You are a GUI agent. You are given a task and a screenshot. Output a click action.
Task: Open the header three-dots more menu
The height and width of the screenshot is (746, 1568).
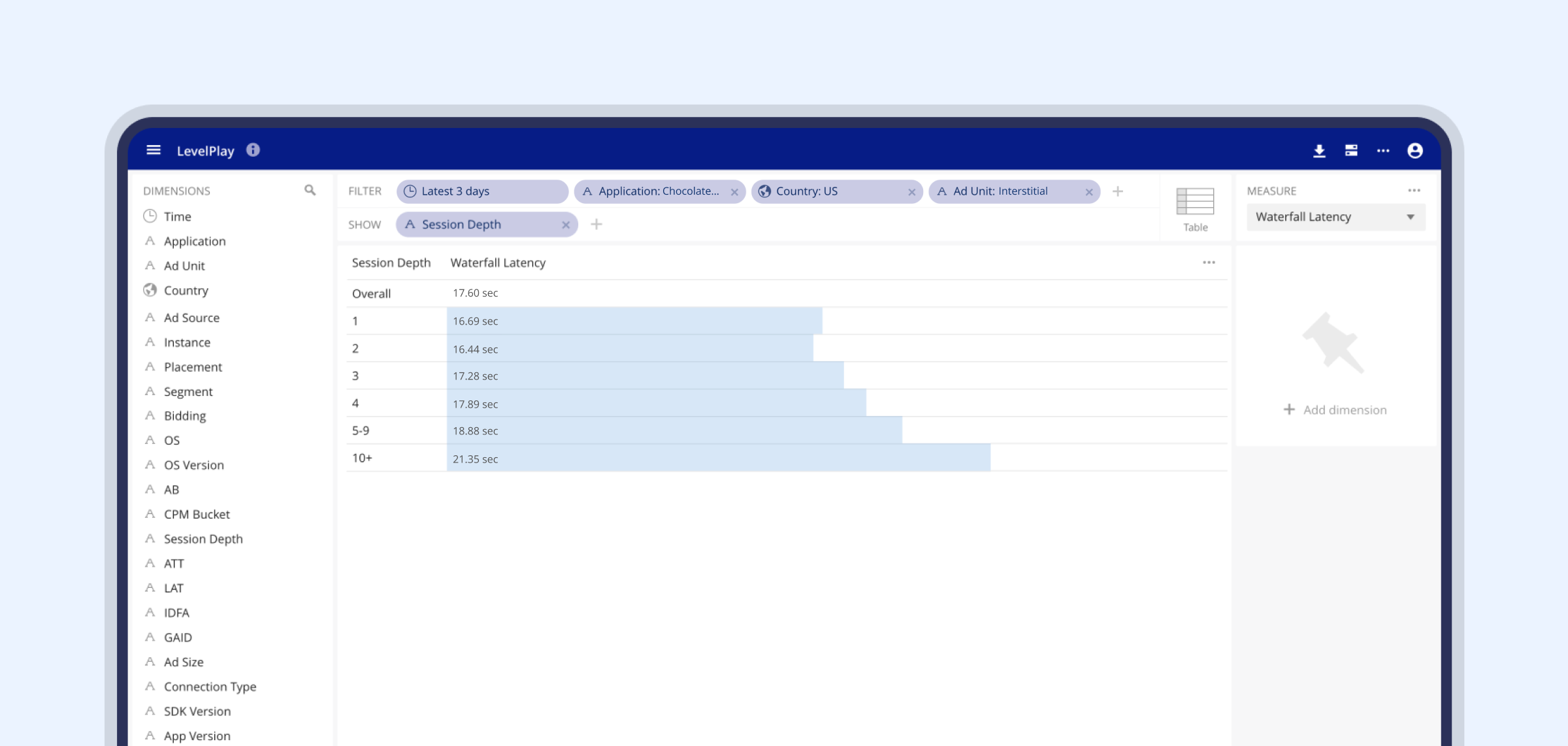click(1383, 151)
